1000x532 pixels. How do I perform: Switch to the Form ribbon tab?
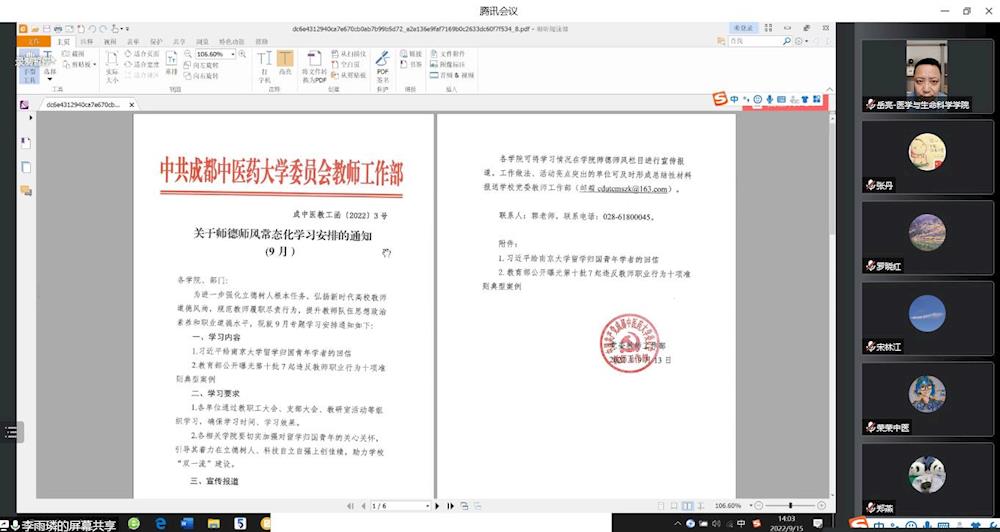coord(133,41)
